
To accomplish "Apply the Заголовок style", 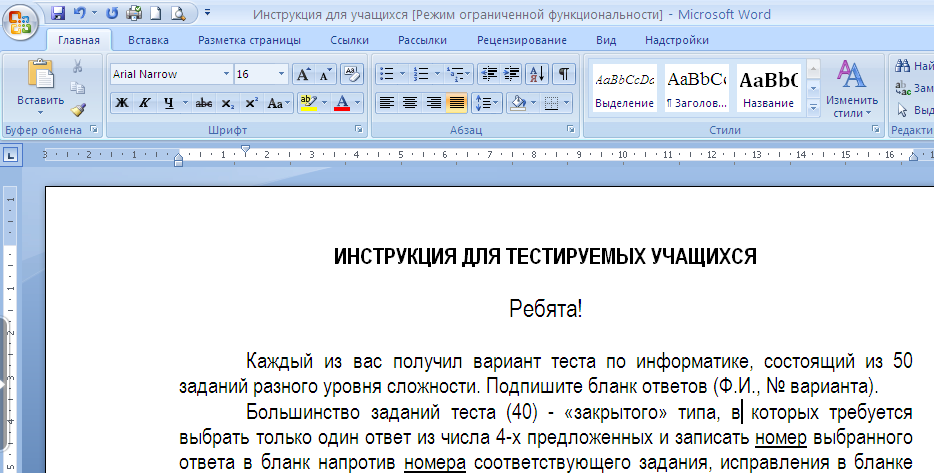I will [x=696, y=88].
